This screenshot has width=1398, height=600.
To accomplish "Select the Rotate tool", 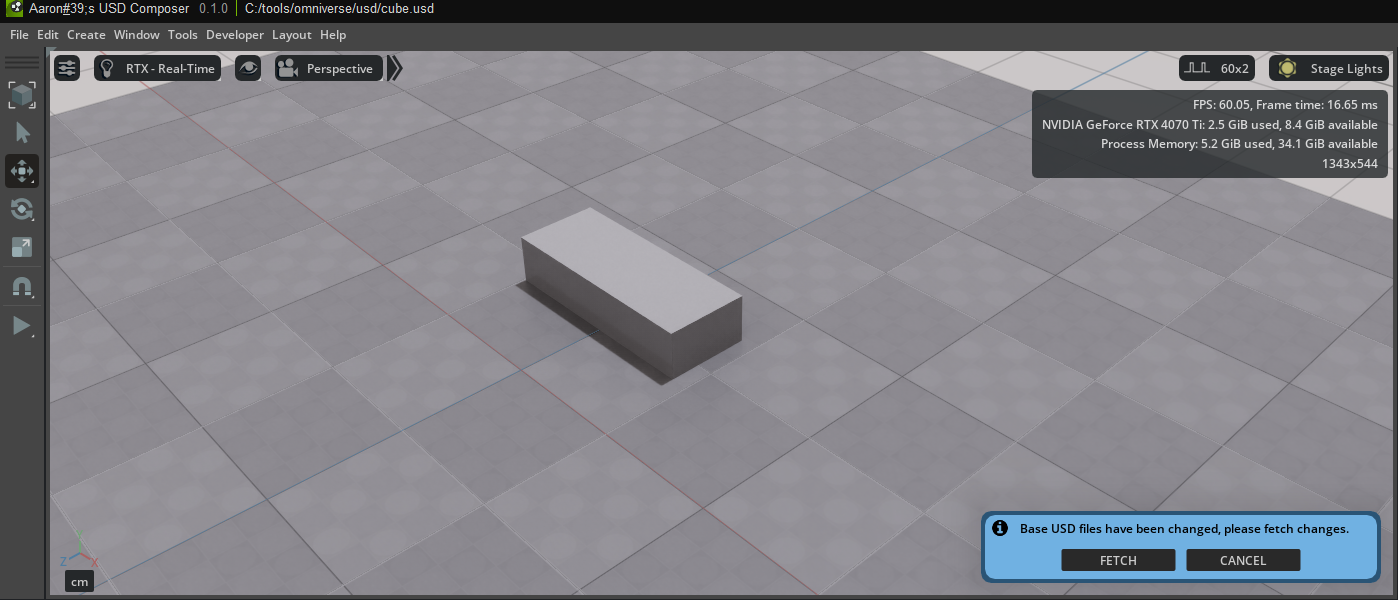I will click(x=22, y=209).
